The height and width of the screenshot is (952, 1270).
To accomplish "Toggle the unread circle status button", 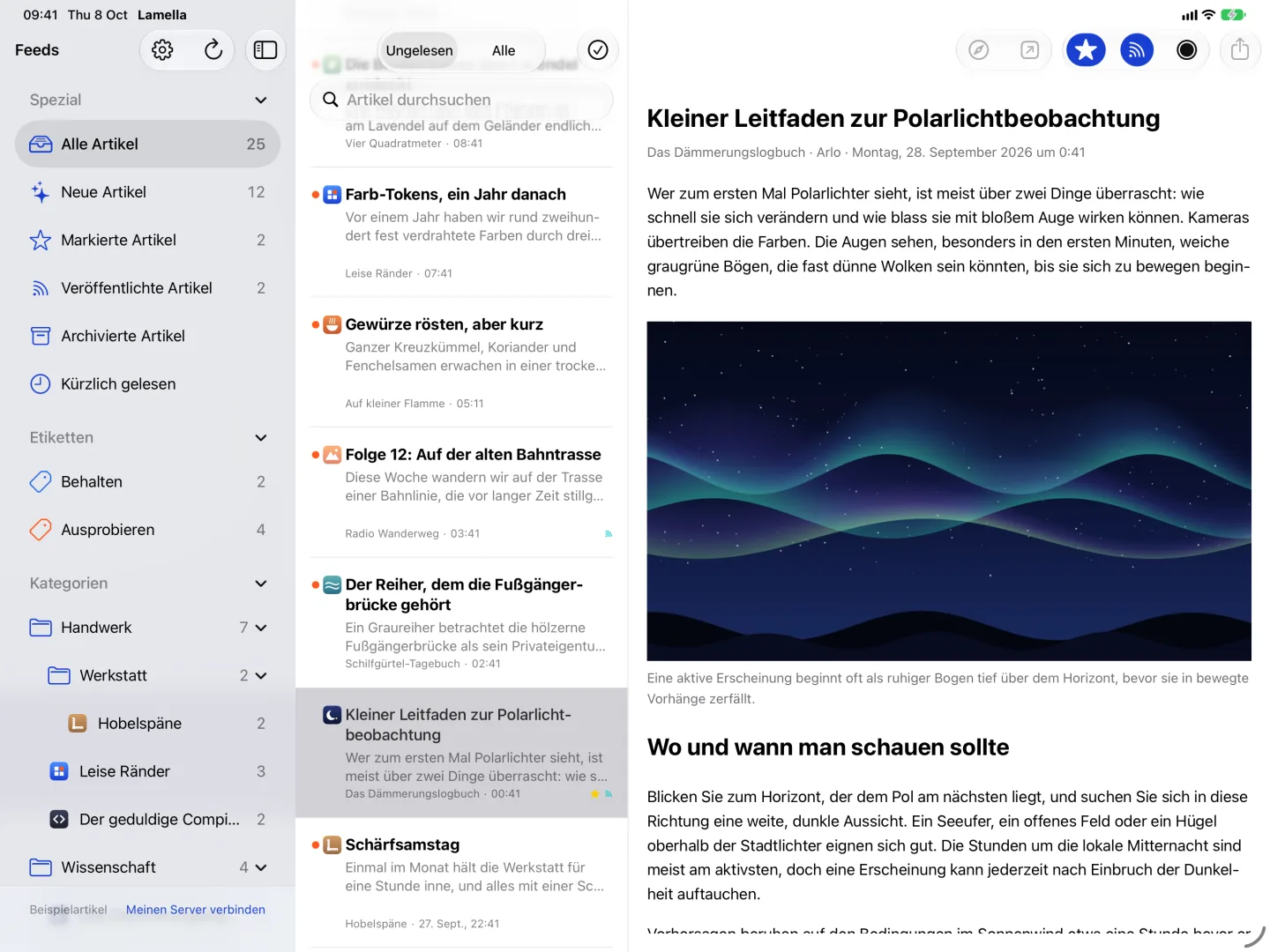I will coord(1187,50).
